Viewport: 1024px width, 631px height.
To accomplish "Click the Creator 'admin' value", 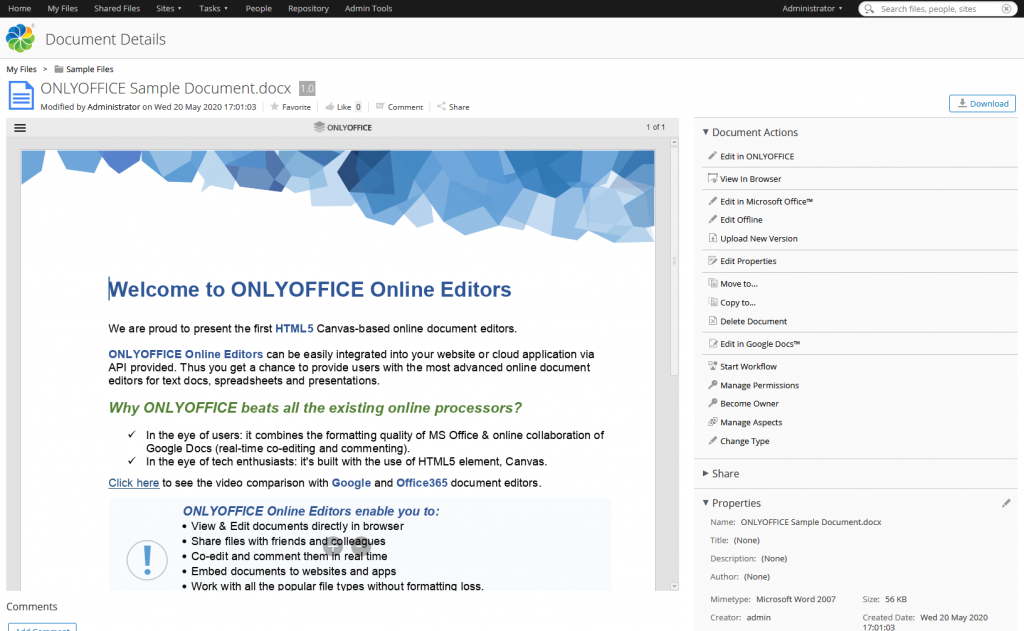I will [758, 617].
